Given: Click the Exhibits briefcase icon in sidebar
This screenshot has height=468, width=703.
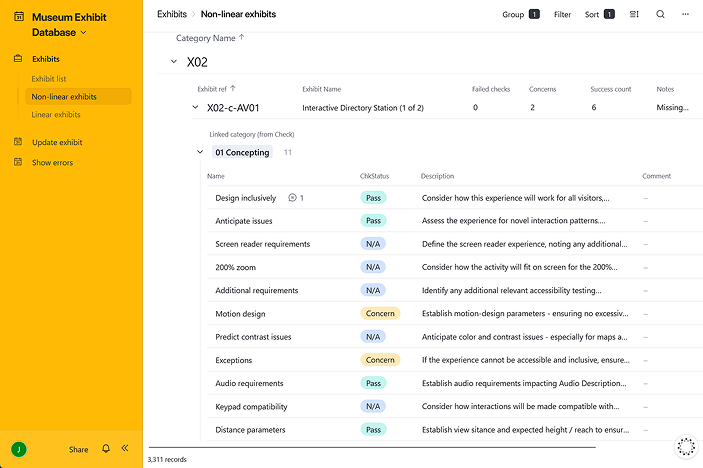Looking at the screenshot, I should [18, 59].
